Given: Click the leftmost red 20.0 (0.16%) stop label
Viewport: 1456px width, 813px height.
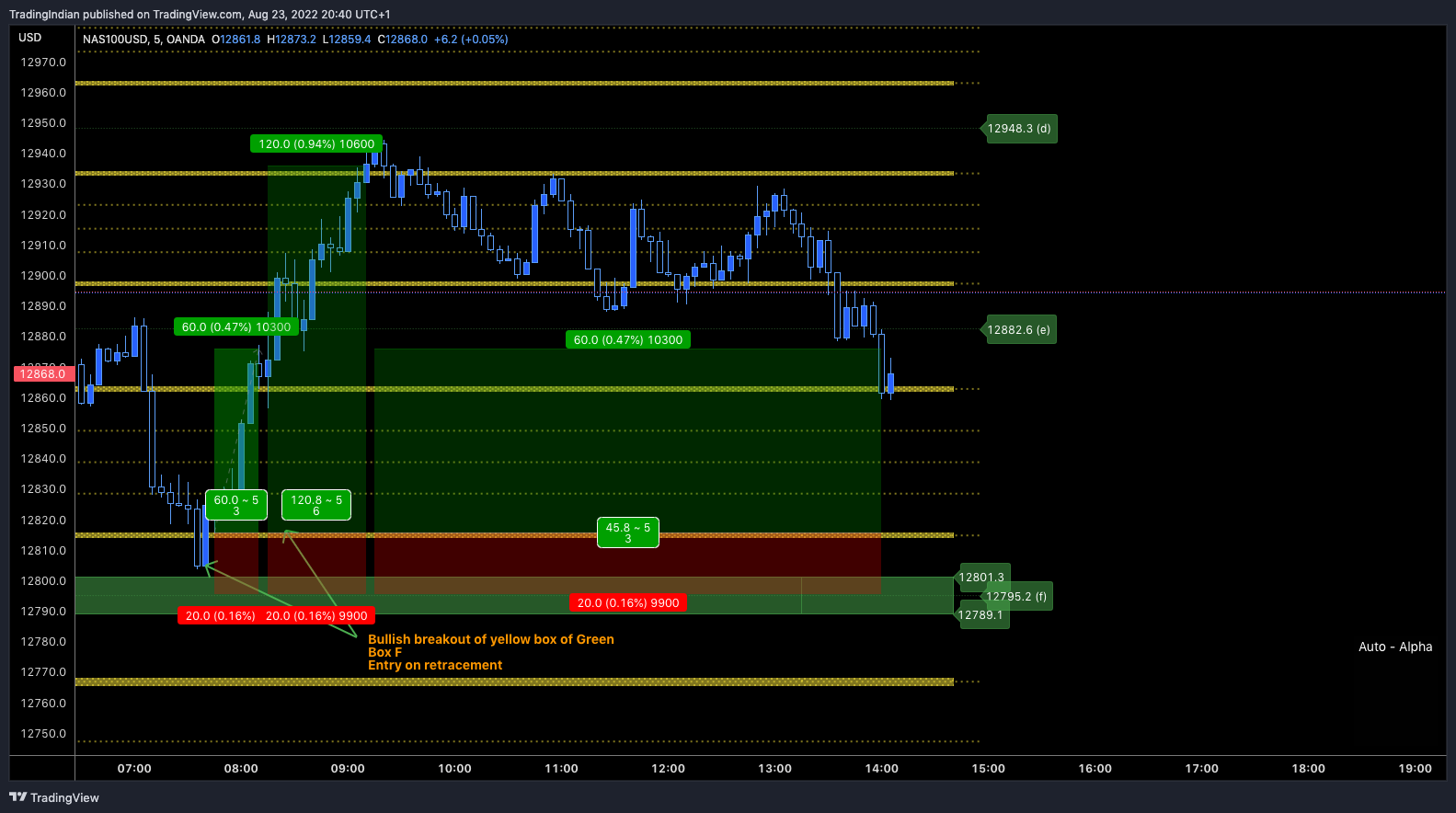Looking at the screenshot, I should pyautogui.click(x=221, y=616).
